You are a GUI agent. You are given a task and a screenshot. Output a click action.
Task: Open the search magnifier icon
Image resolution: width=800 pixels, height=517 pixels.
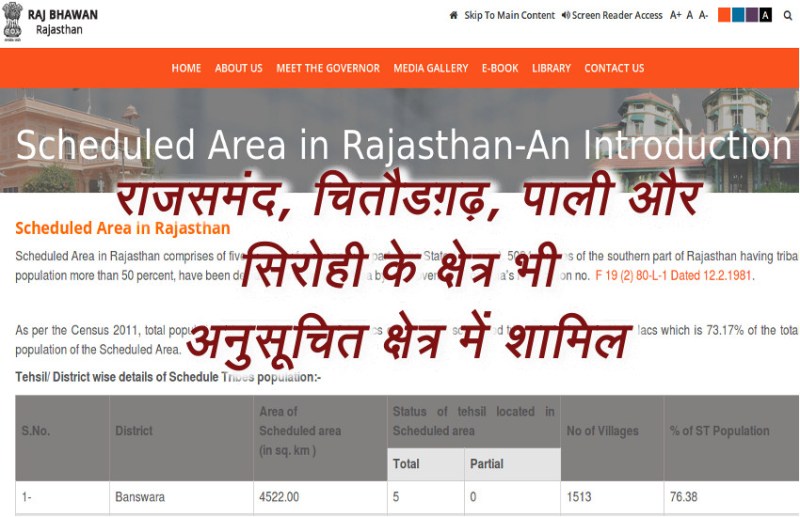(x=788, y=16)
